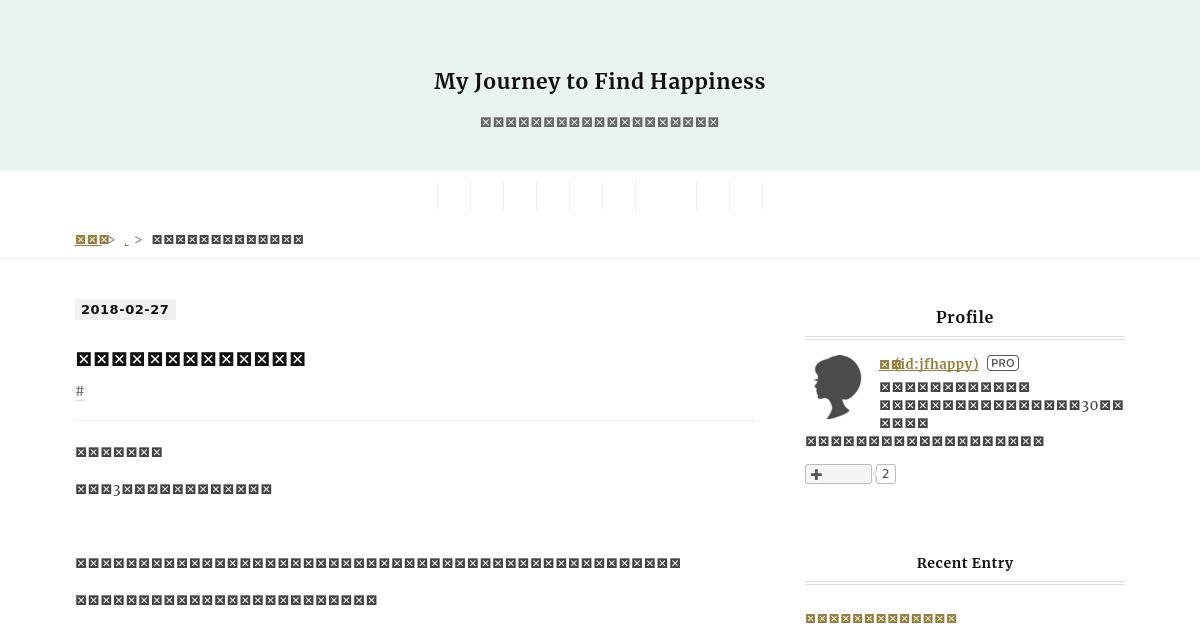Image resolution: width=1200 pixels, height=630 pixels.
Task: Click the blog subtitle under the main title
Action: 600,122
